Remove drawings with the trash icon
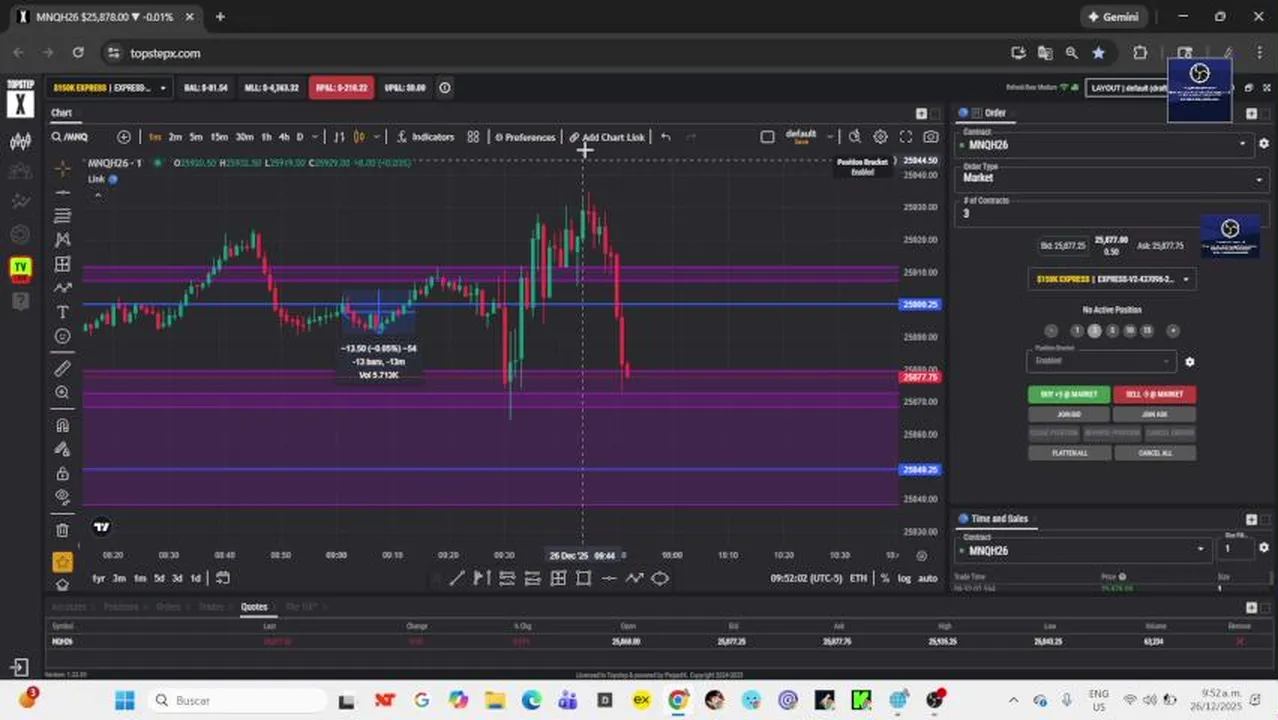The height and width of the screenshot is (720, 1278). click(x=62, y=530)
